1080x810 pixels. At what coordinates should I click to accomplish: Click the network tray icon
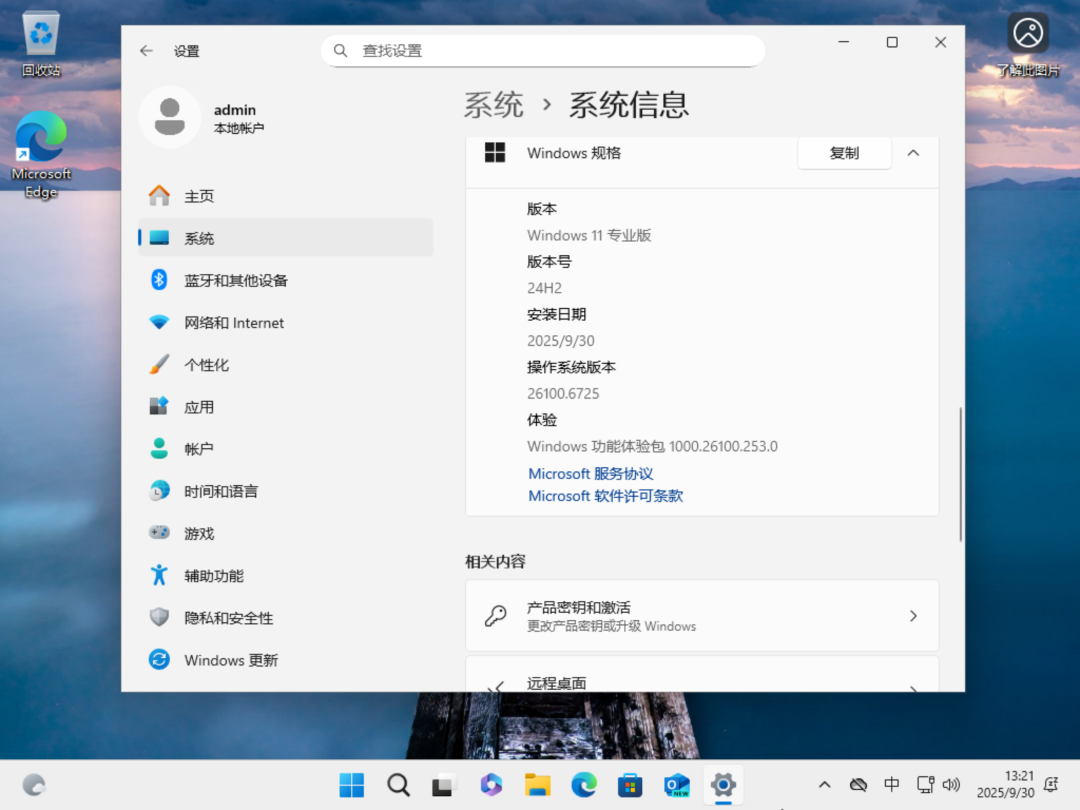[x=926, y=785]
